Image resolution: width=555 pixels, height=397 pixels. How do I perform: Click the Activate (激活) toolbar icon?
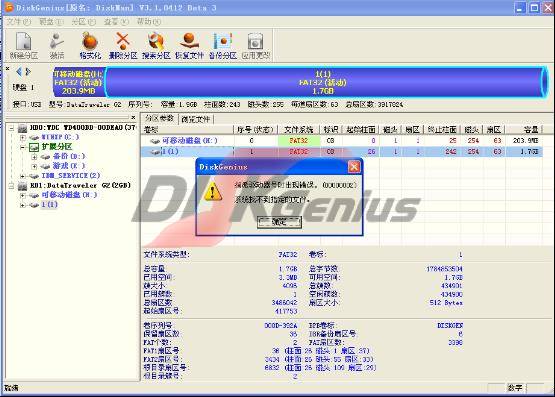tap(57, 45)
